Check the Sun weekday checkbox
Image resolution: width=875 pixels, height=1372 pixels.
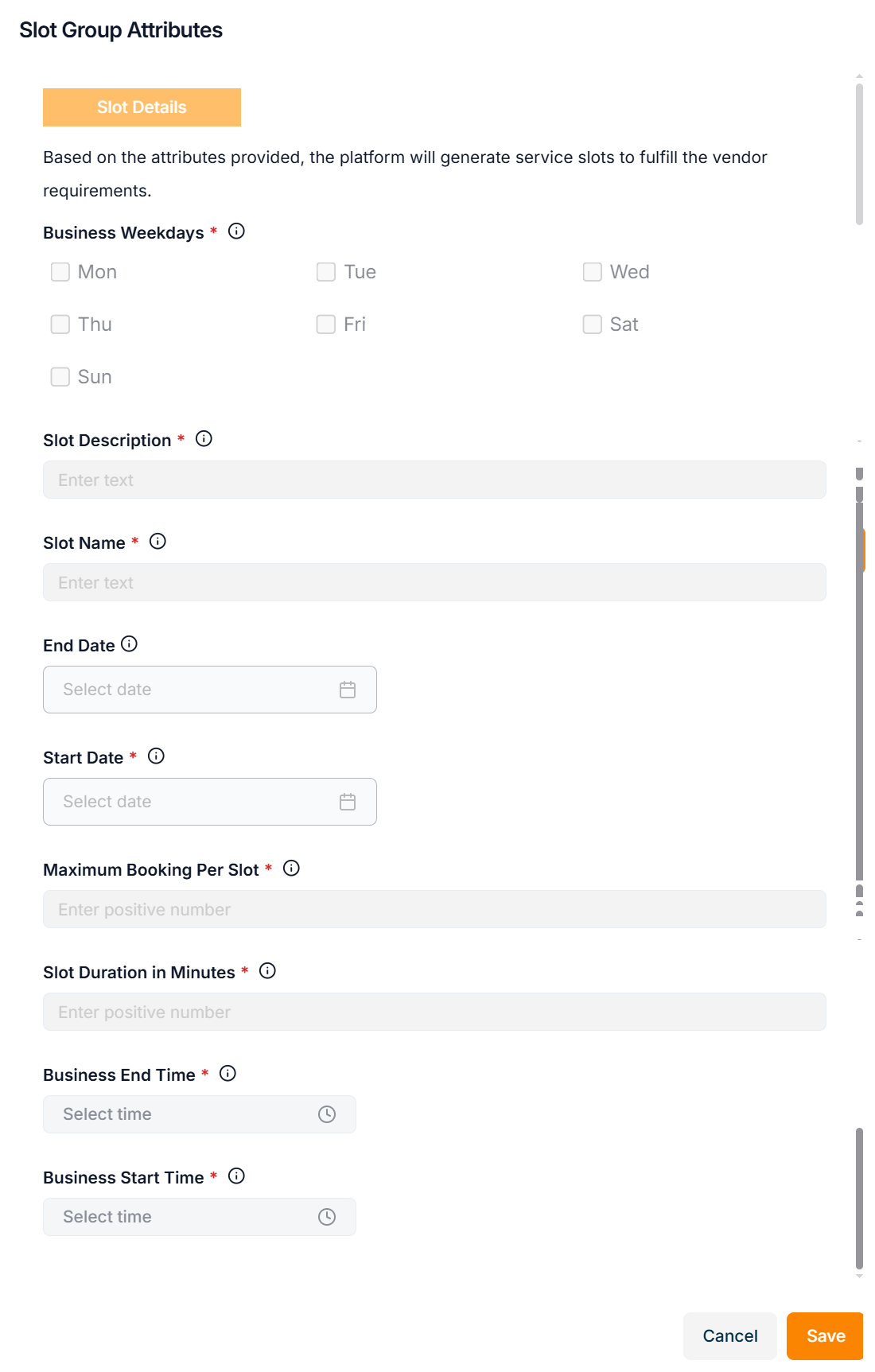coord(60,377)
